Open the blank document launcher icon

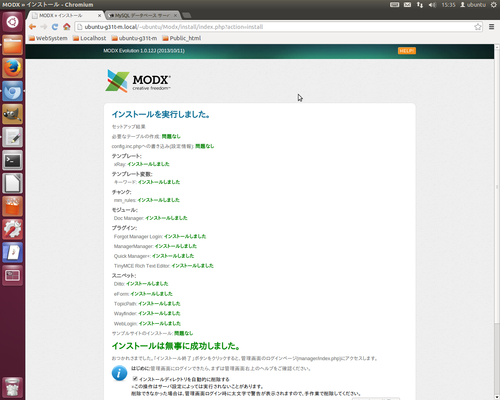tap(12, 183)
